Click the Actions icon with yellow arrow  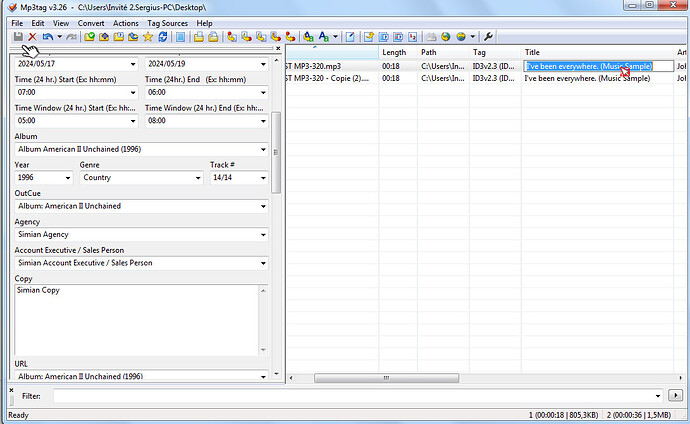(308, 37)
